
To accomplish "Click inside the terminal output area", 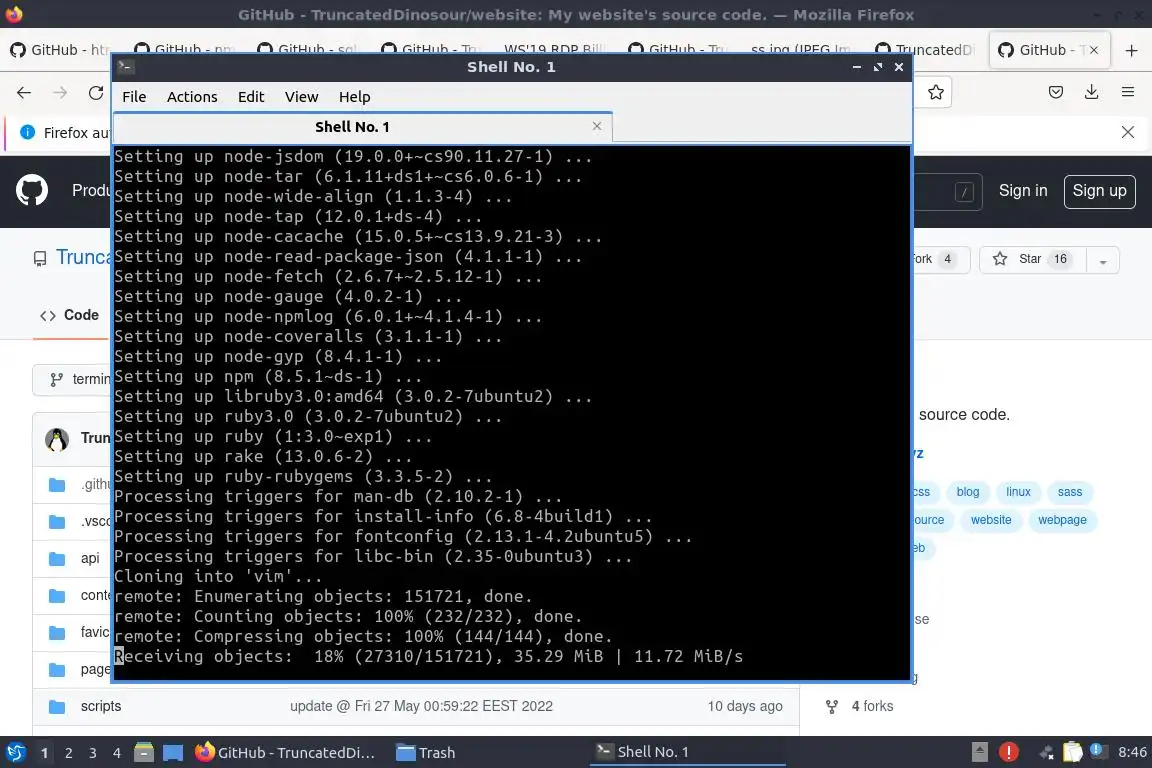I will click(x=511, y=412).
